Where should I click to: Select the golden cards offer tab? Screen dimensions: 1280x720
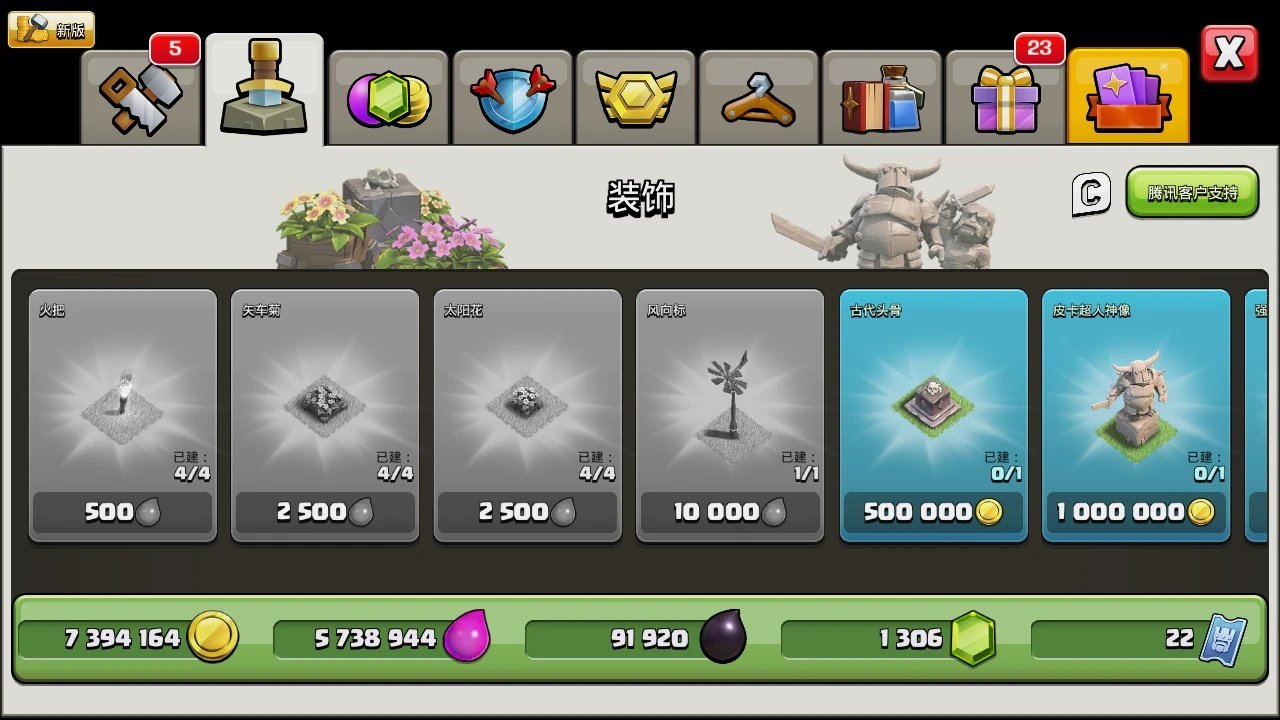point(1128,96)
